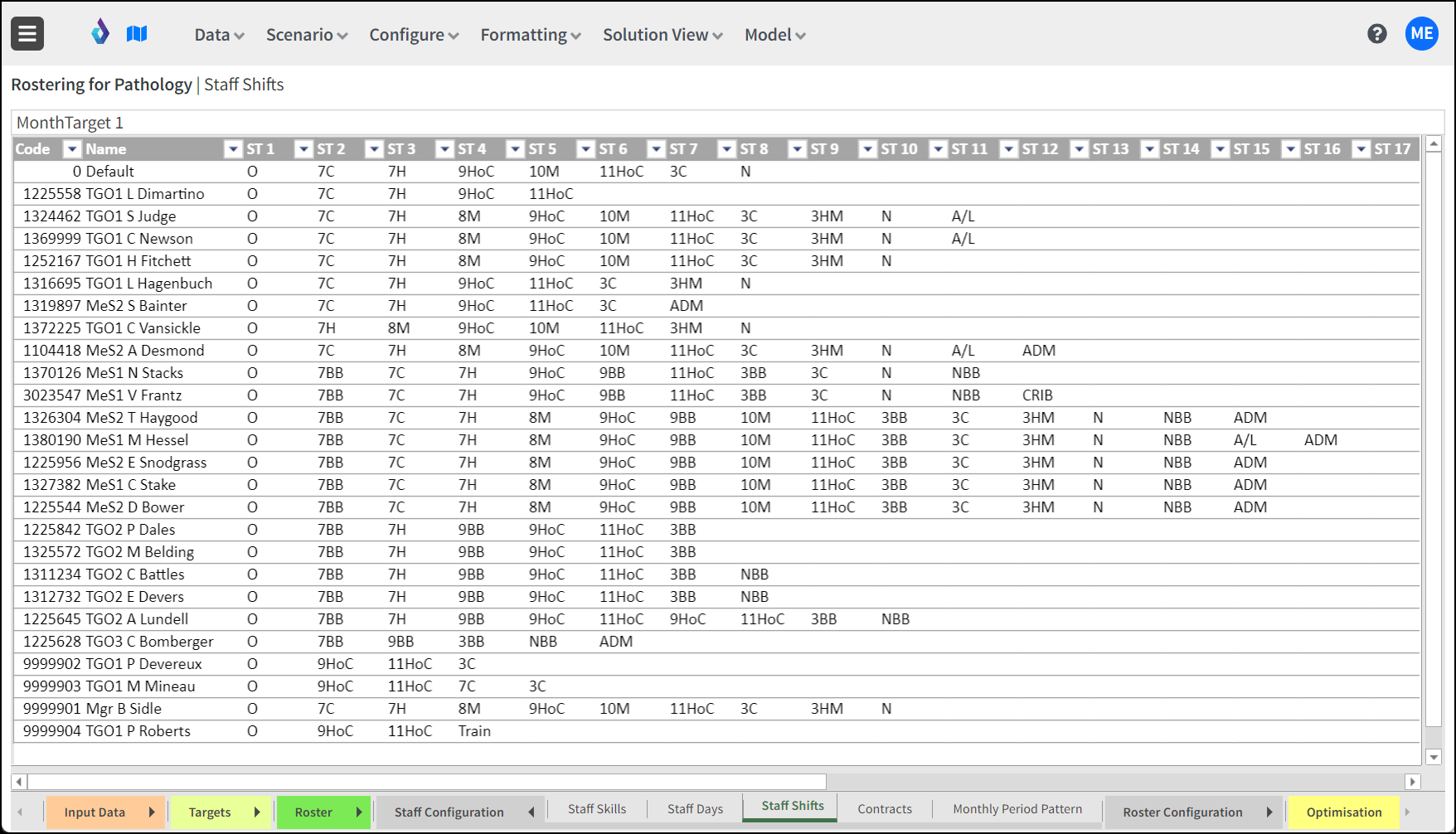Open the ST 16 column filter dropdown

(x=1361, y=149)
